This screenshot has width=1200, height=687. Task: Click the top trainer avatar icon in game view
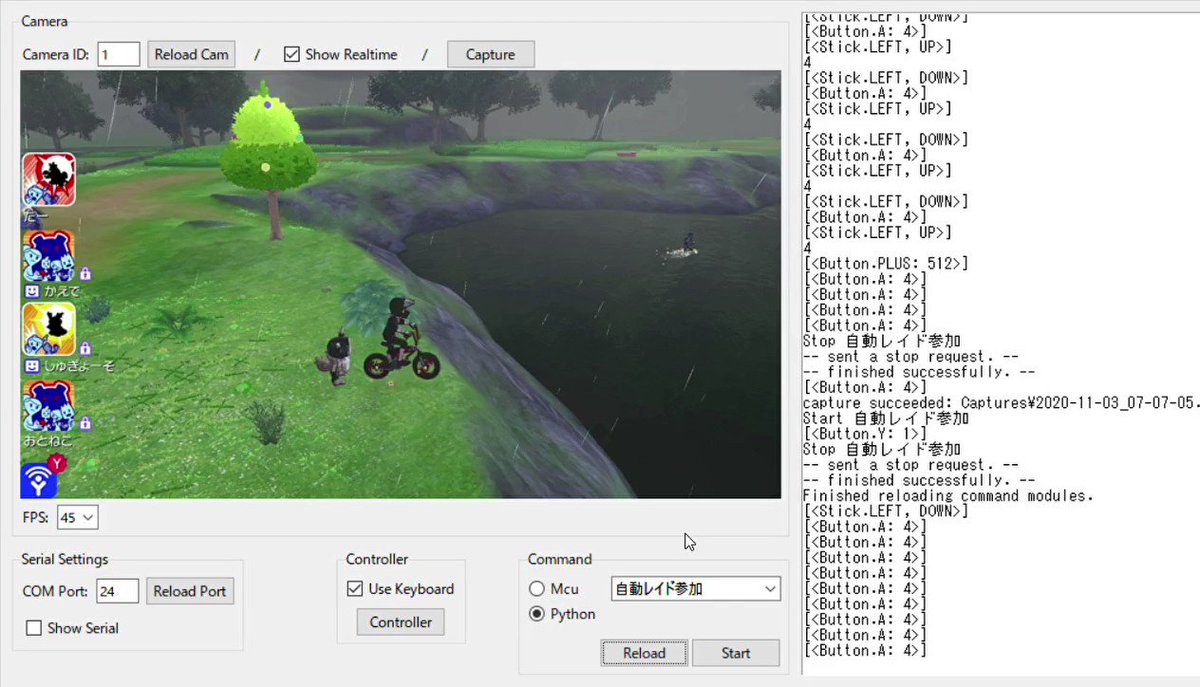click(49, 179)
